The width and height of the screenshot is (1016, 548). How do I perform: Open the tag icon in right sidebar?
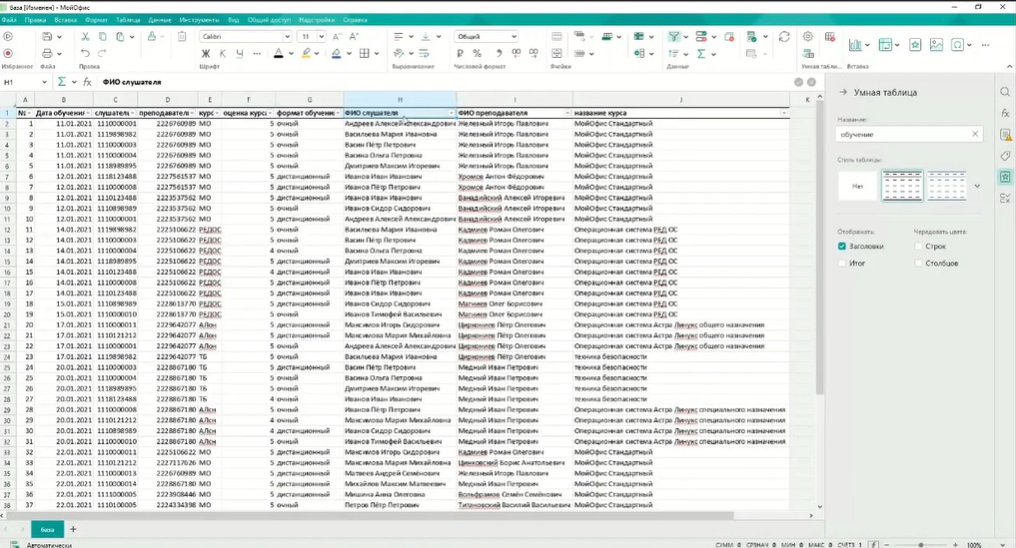(x=1005, y=156)
